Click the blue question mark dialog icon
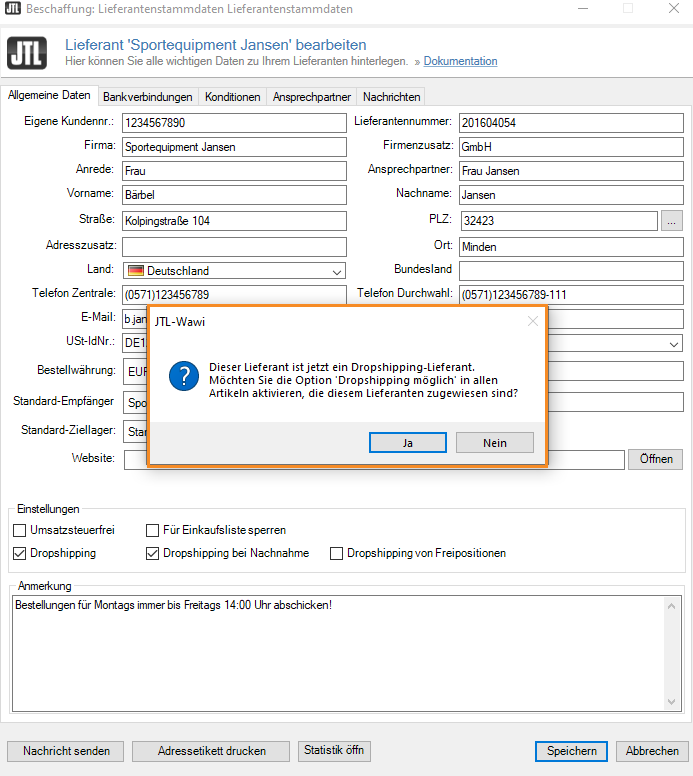This screenshot has height=776, width=693. pyautogui.click(x=184, y=376)
